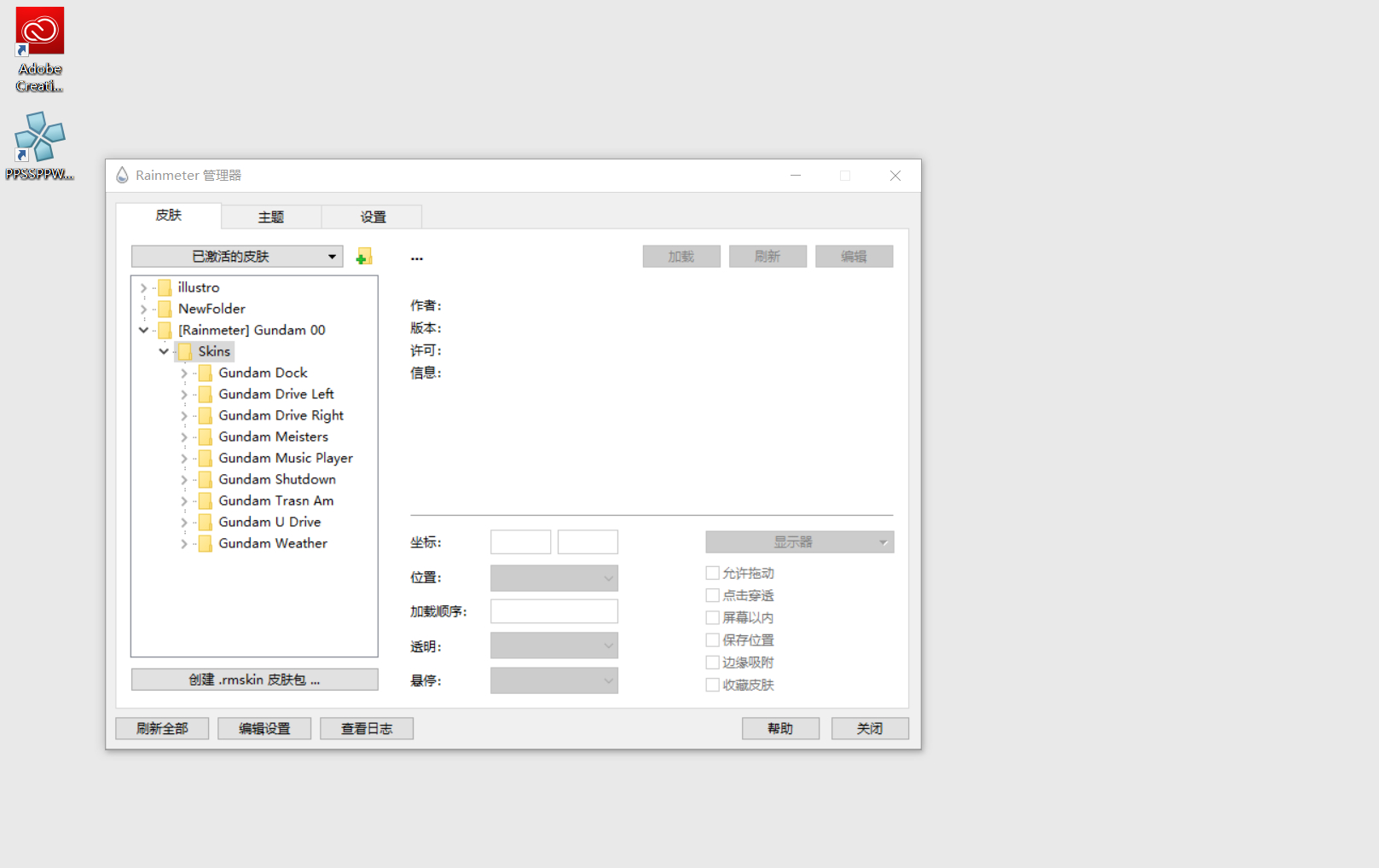
Task: Focus the 加载顺序 input field
Action: 553,611
